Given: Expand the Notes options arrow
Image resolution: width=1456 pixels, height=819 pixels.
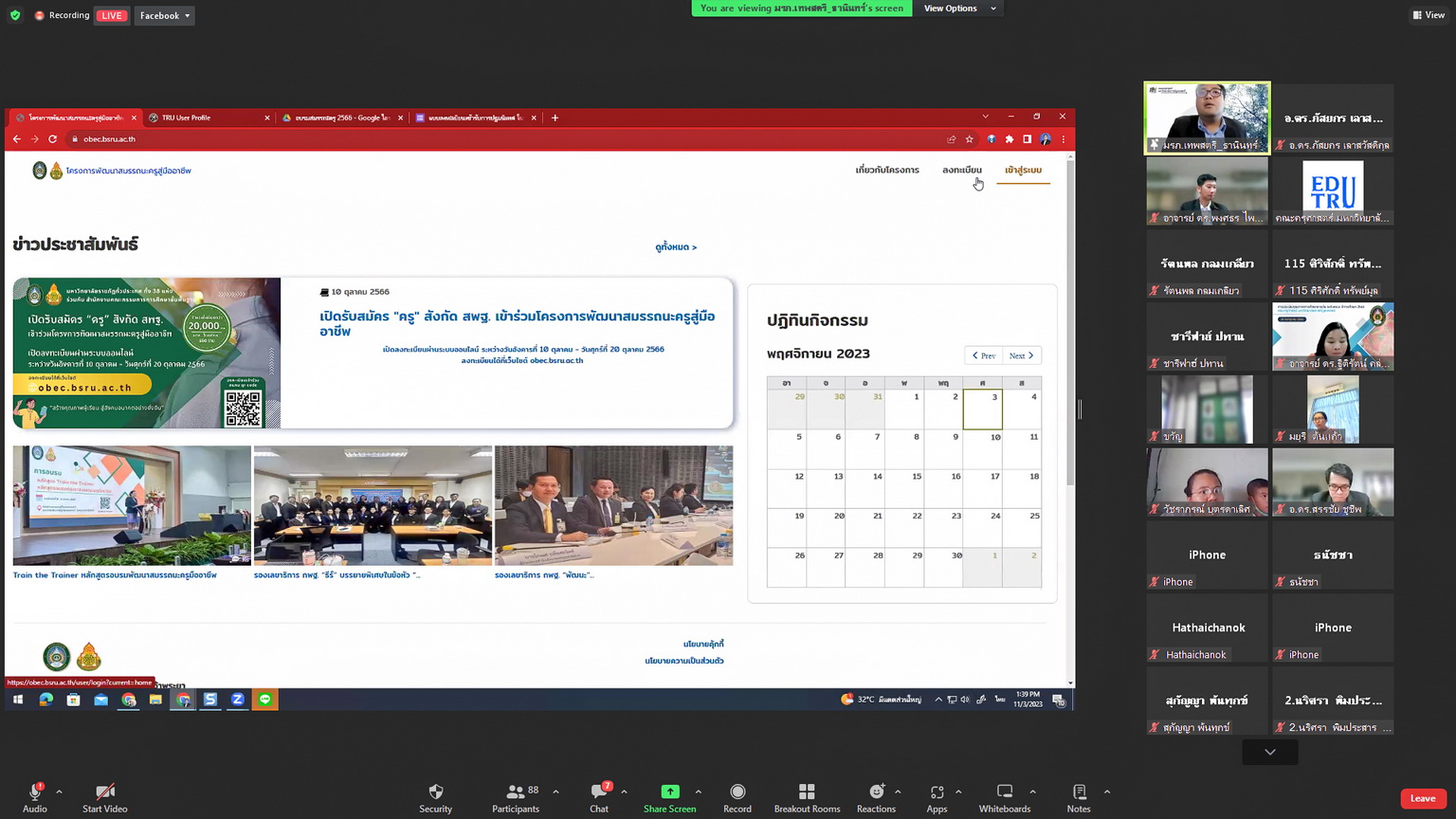Looking at the screenshot, I should point(1106,792).
